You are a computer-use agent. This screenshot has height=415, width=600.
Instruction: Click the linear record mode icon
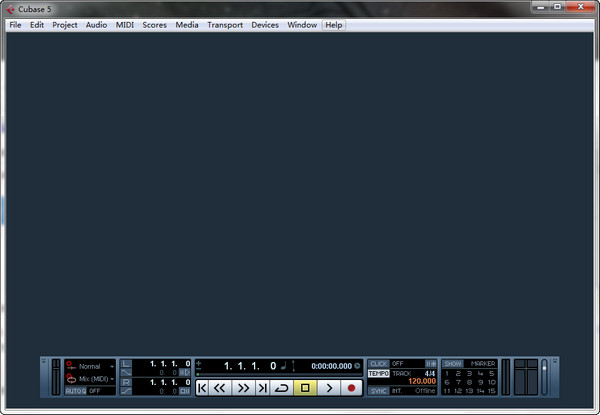pos(70,366)
